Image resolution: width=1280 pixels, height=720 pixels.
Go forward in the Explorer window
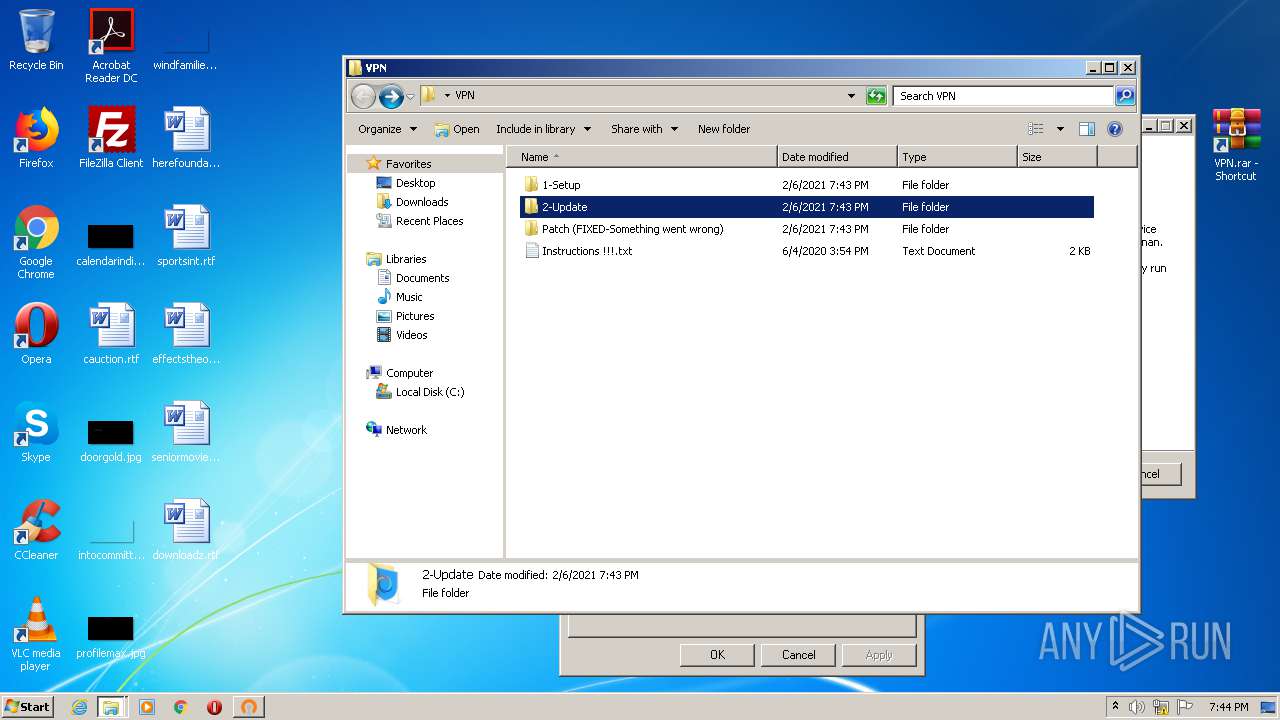391,96
